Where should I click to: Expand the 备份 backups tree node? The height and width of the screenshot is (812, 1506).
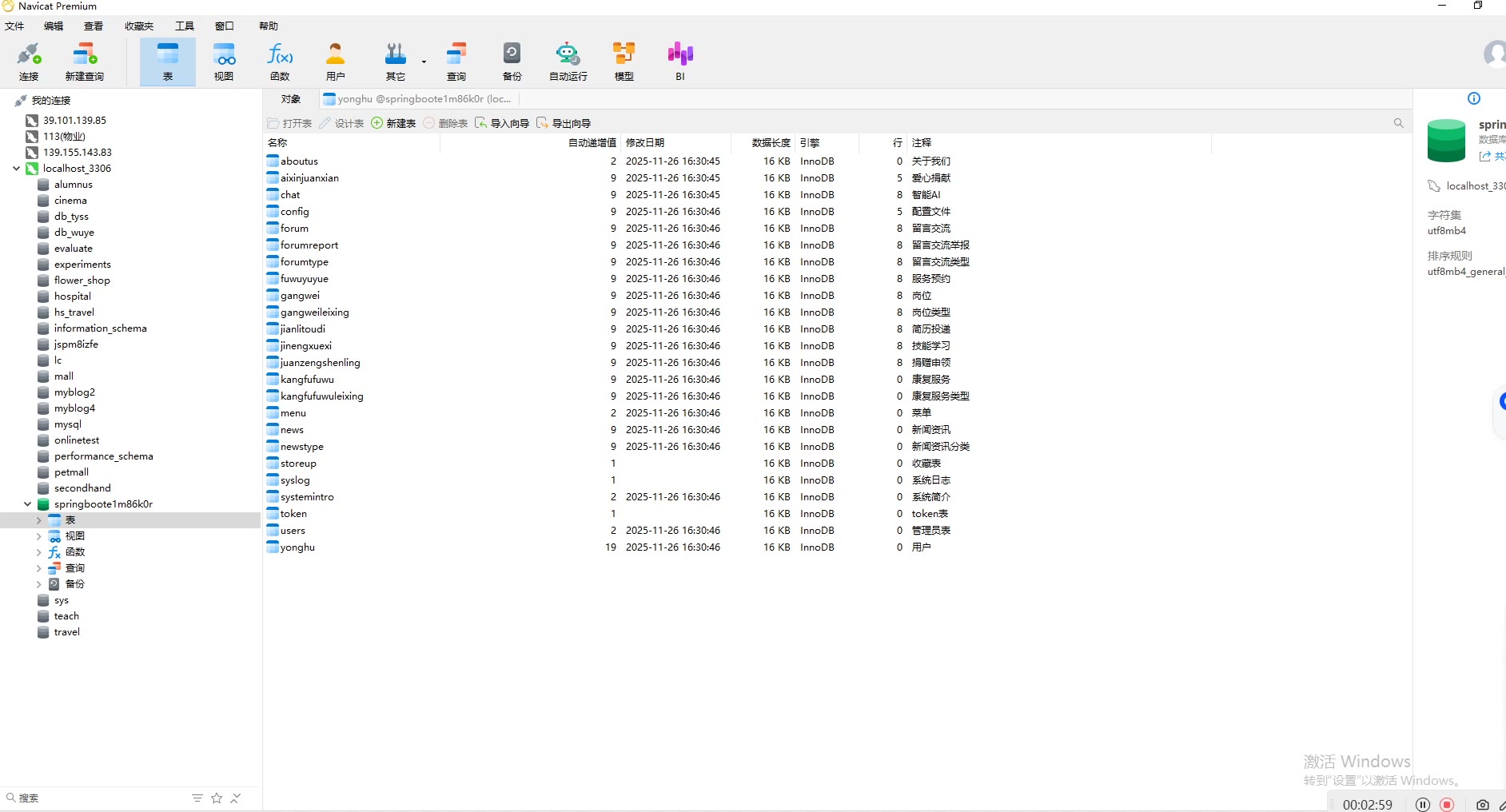click(x=38, y=584)
